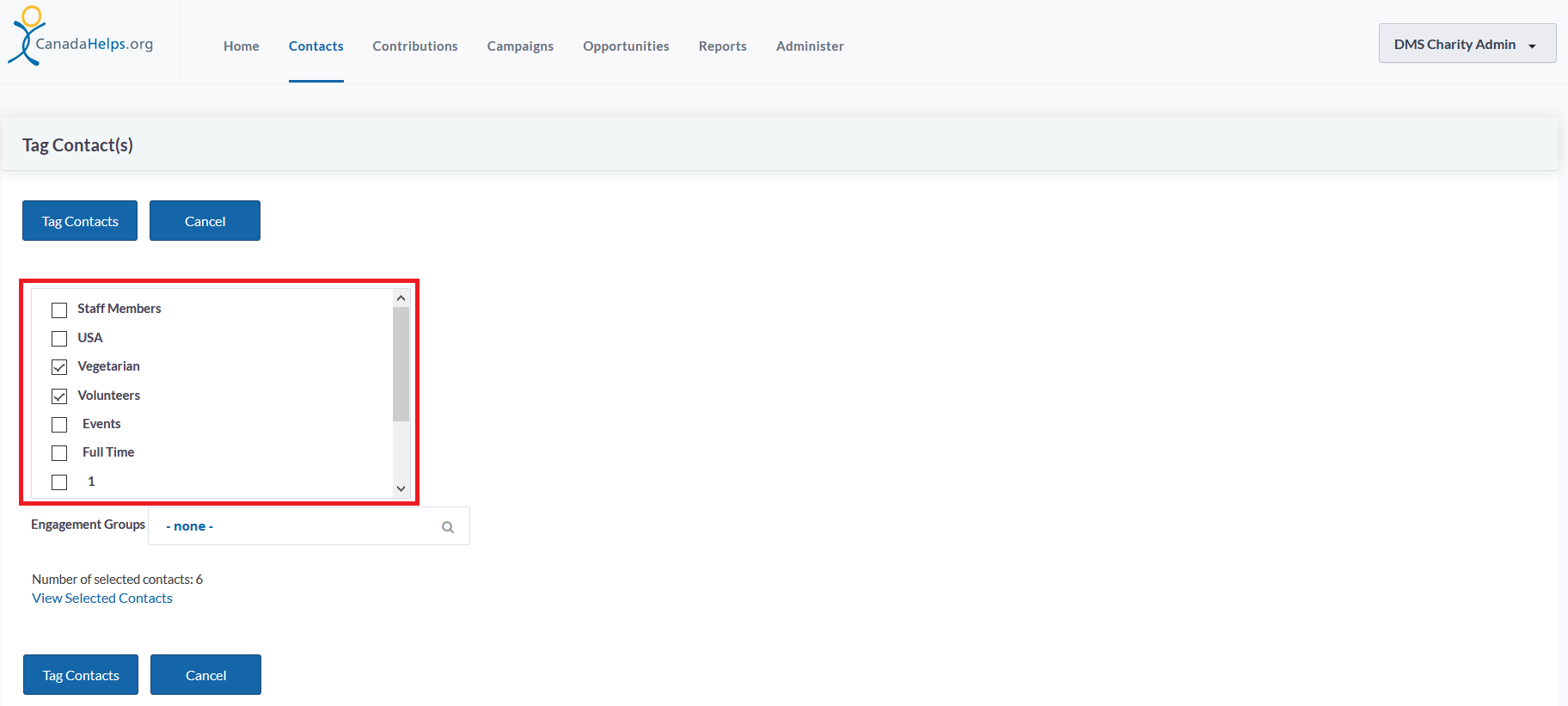The width and height of the screenshot is (1568, 706).
Task: Open the Contributions menu
Action: (415, 46)
